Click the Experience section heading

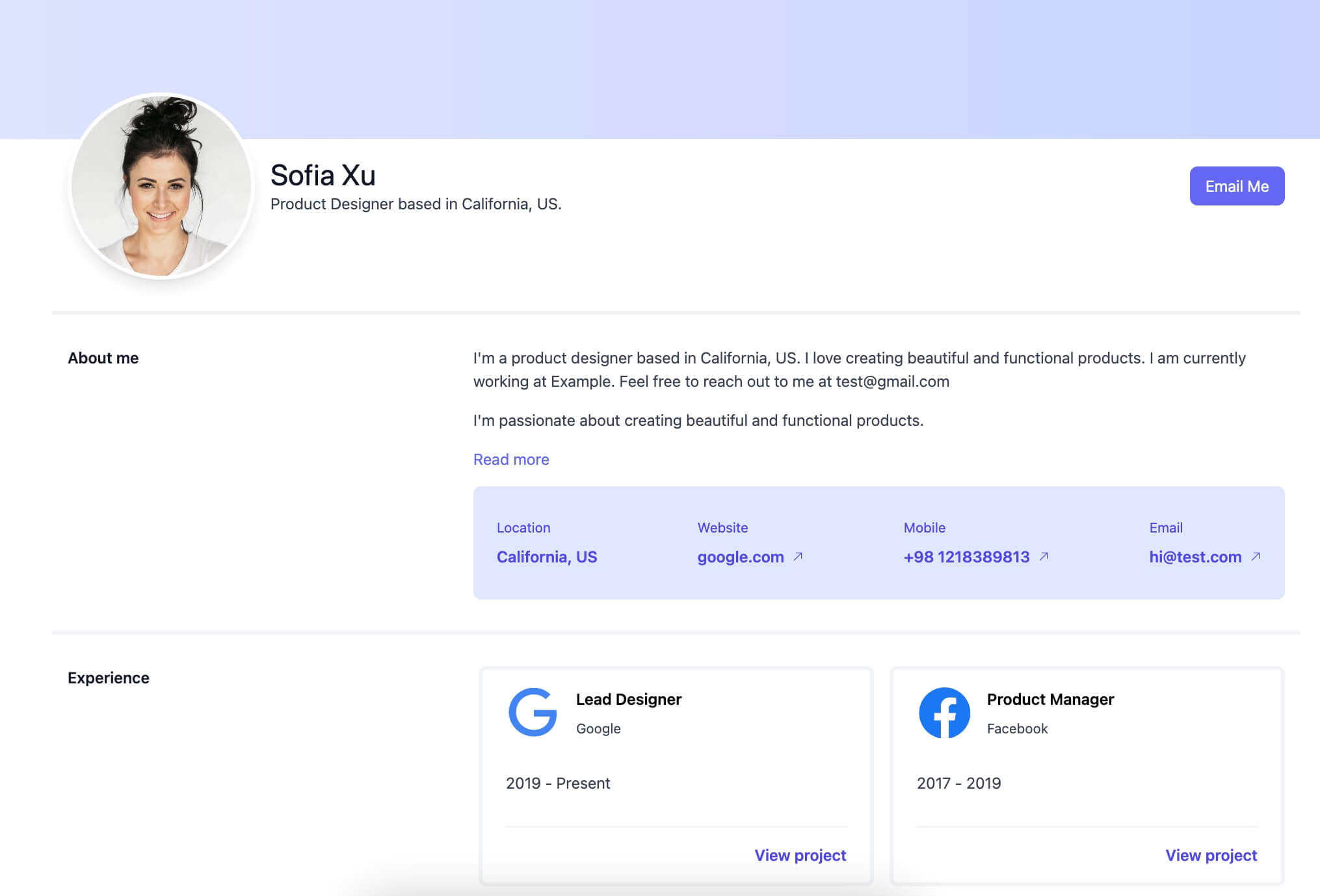109,678
